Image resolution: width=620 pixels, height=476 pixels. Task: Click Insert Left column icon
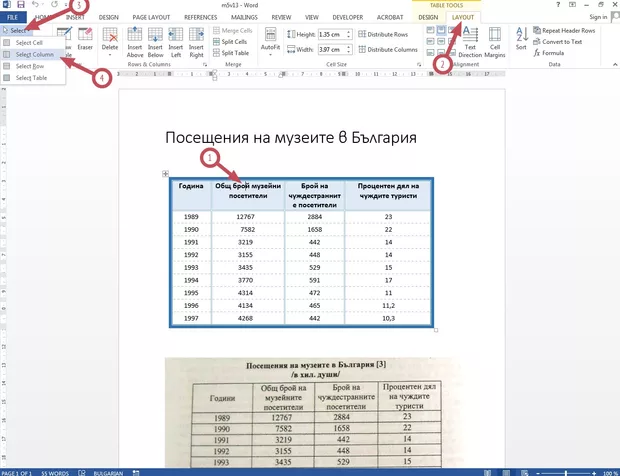pos(176,42)
